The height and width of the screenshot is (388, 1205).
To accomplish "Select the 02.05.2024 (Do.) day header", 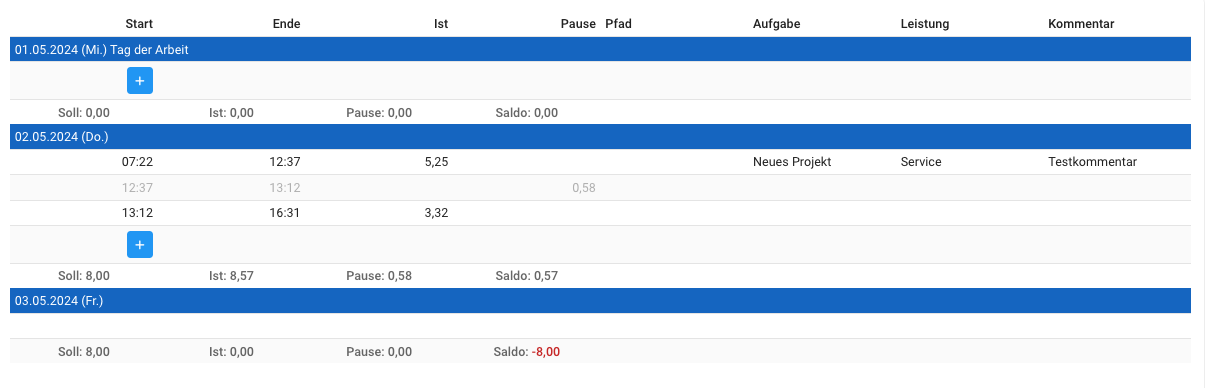I will [x=600, y=136].
